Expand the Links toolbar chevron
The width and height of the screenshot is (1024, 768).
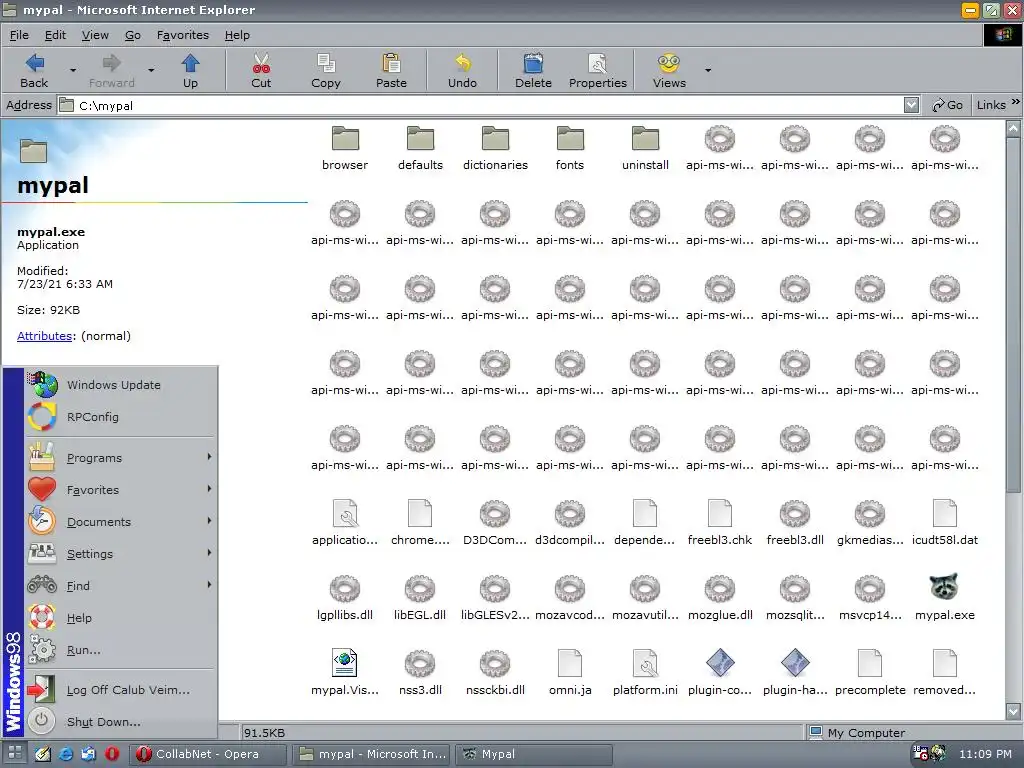tap(1016, 102)
